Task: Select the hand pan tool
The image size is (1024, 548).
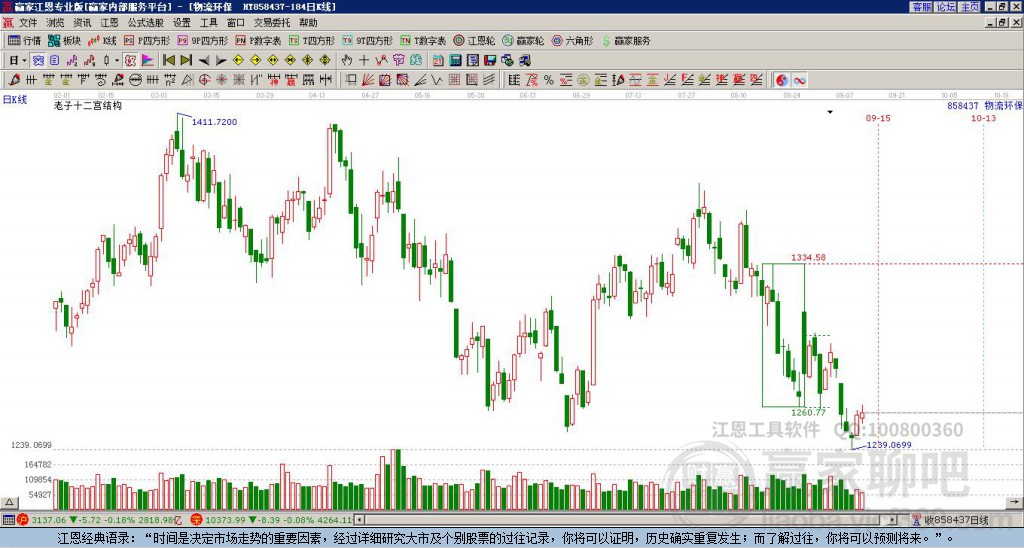Action: click(x=347, y=60)
